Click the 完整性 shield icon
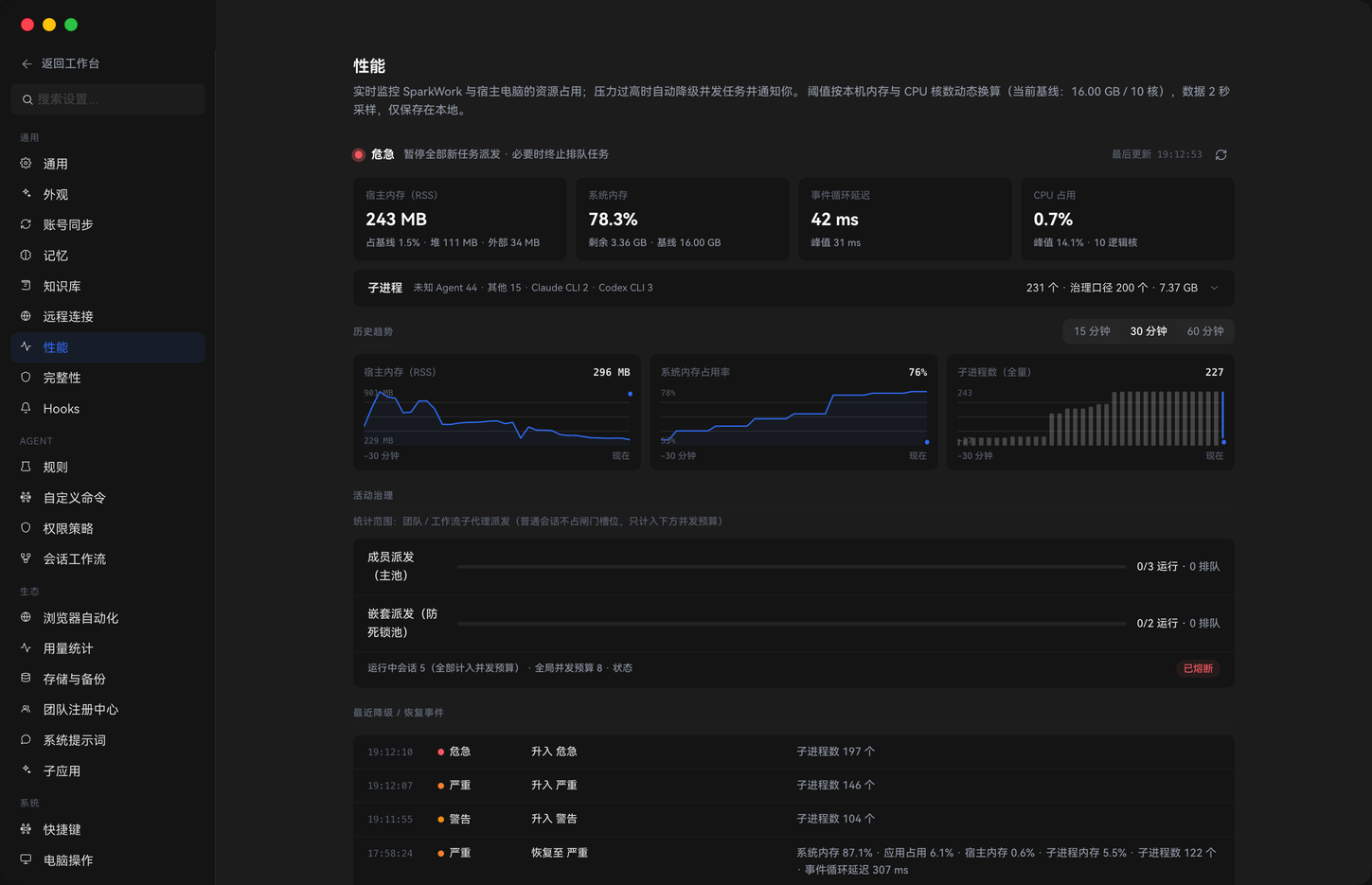Screen dimensions: 1372x885 pos(26,377)
